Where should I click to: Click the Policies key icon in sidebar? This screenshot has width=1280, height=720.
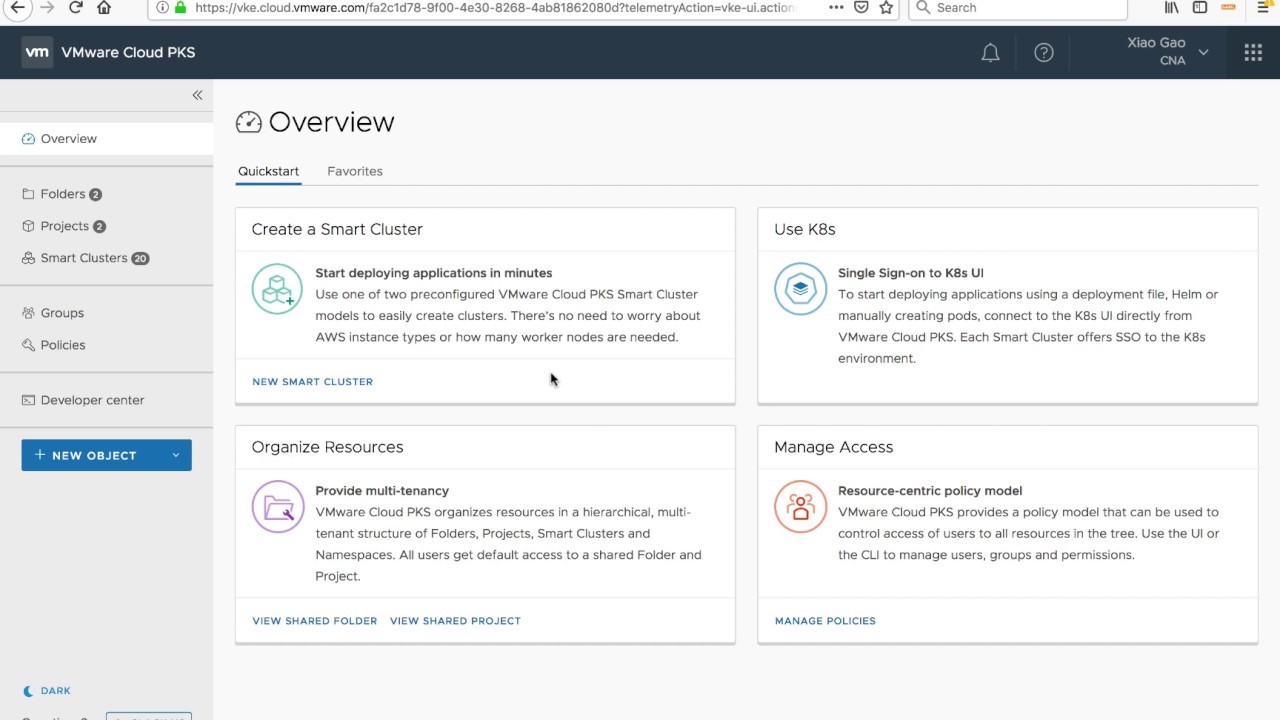point(29,345)
